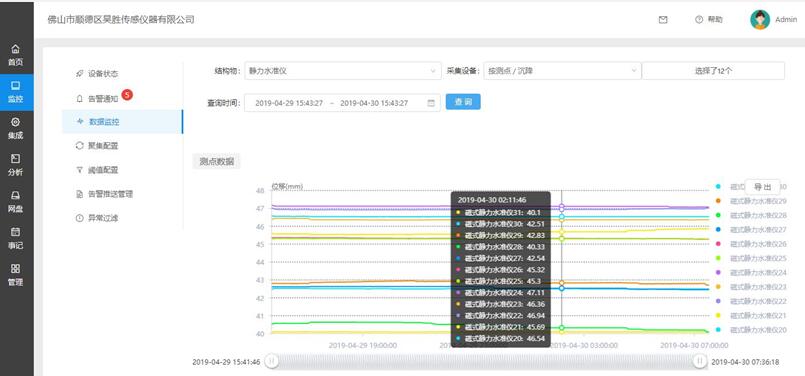Expand the 结构物 静力水准仪 dropdown
805x376 pixels.
pos(343,71)
